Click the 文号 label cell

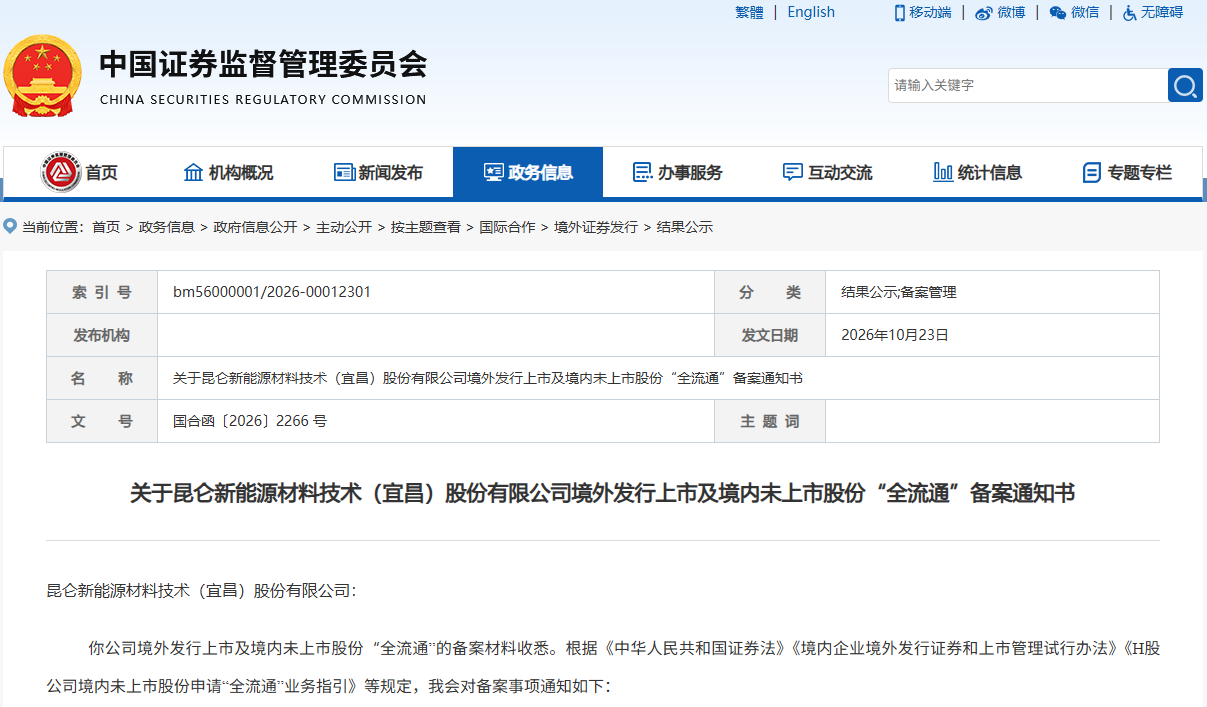click(x=102, y=421)
